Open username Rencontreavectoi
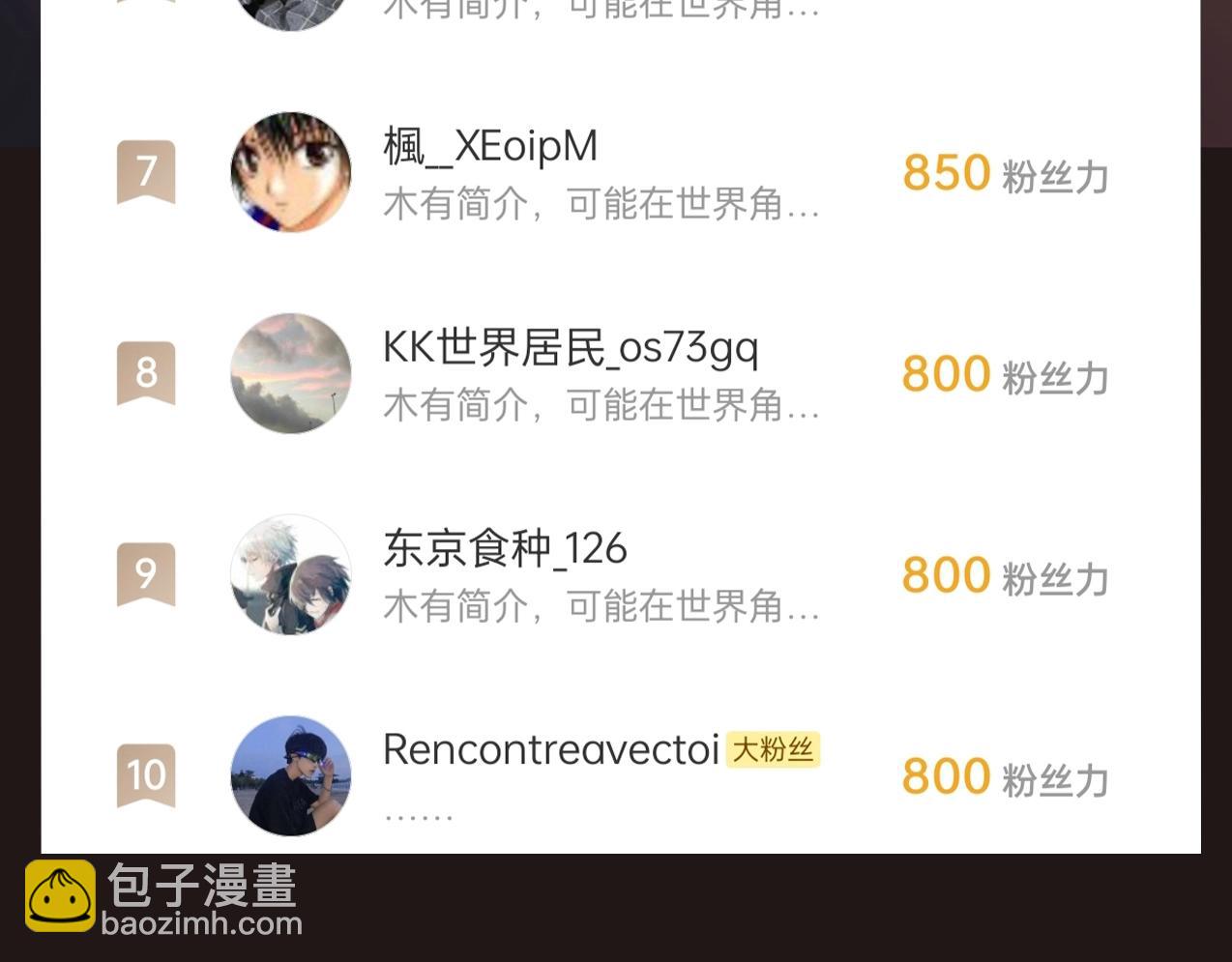The image size is (1232, 962). point(551,749)
